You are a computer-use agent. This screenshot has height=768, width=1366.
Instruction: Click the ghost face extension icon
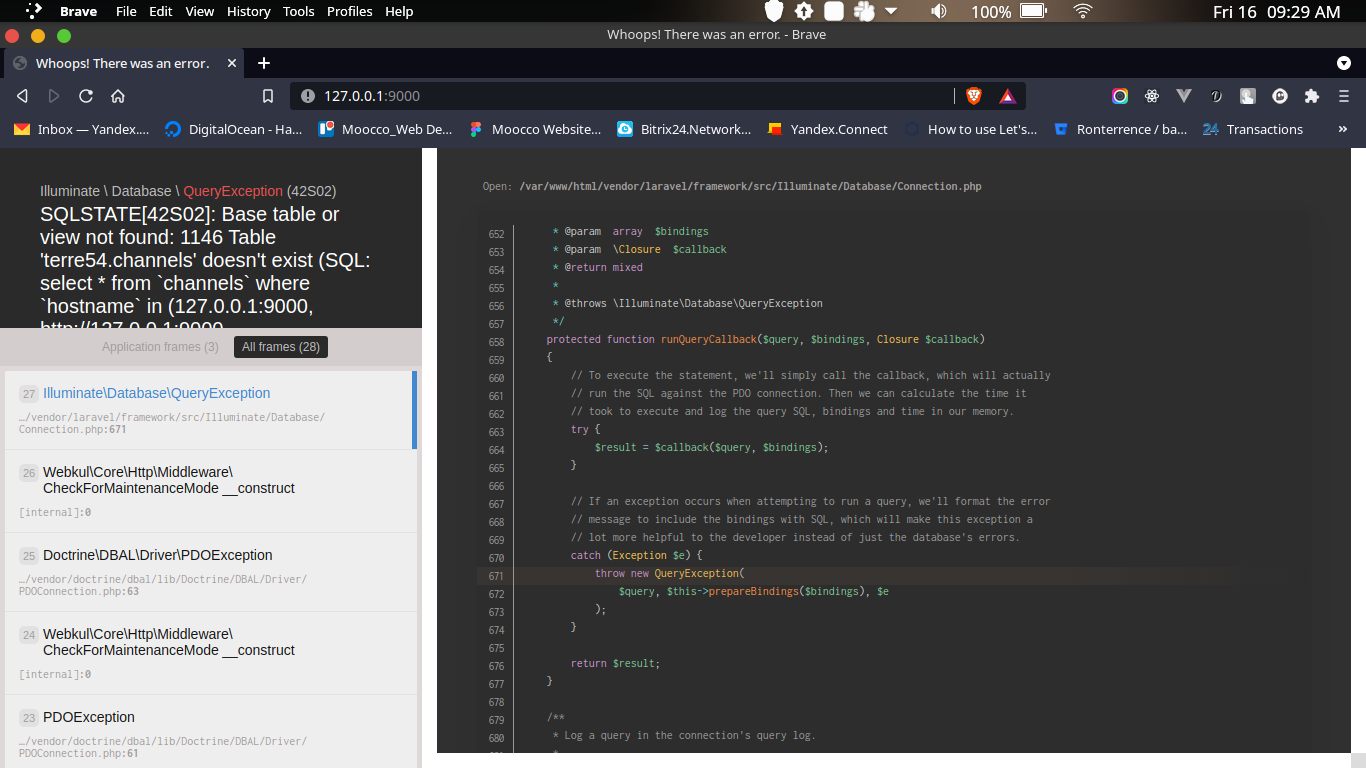1280,96
